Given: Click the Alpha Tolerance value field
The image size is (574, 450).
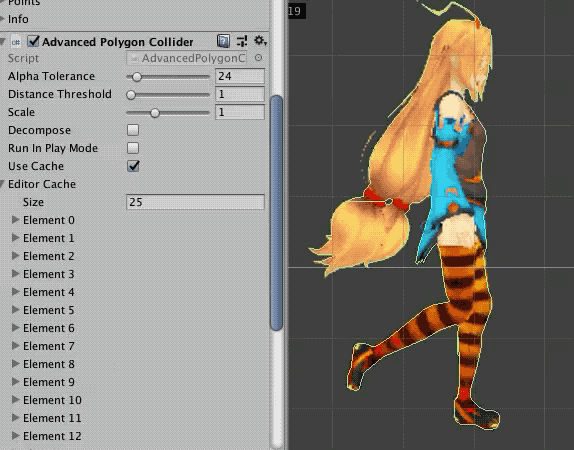Looking at the screenshot, I should (x=240, y=76).
